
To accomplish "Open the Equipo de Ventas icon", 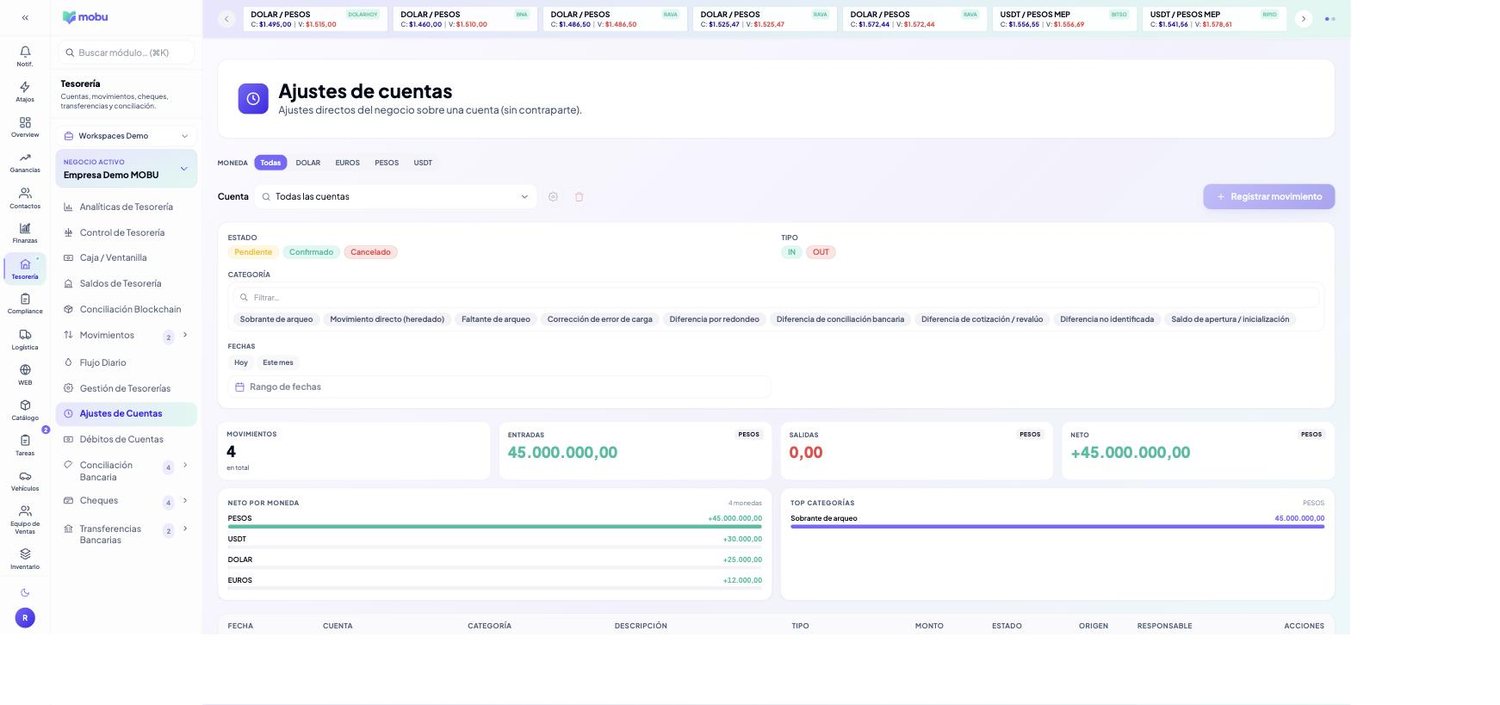I will [25, 511].
